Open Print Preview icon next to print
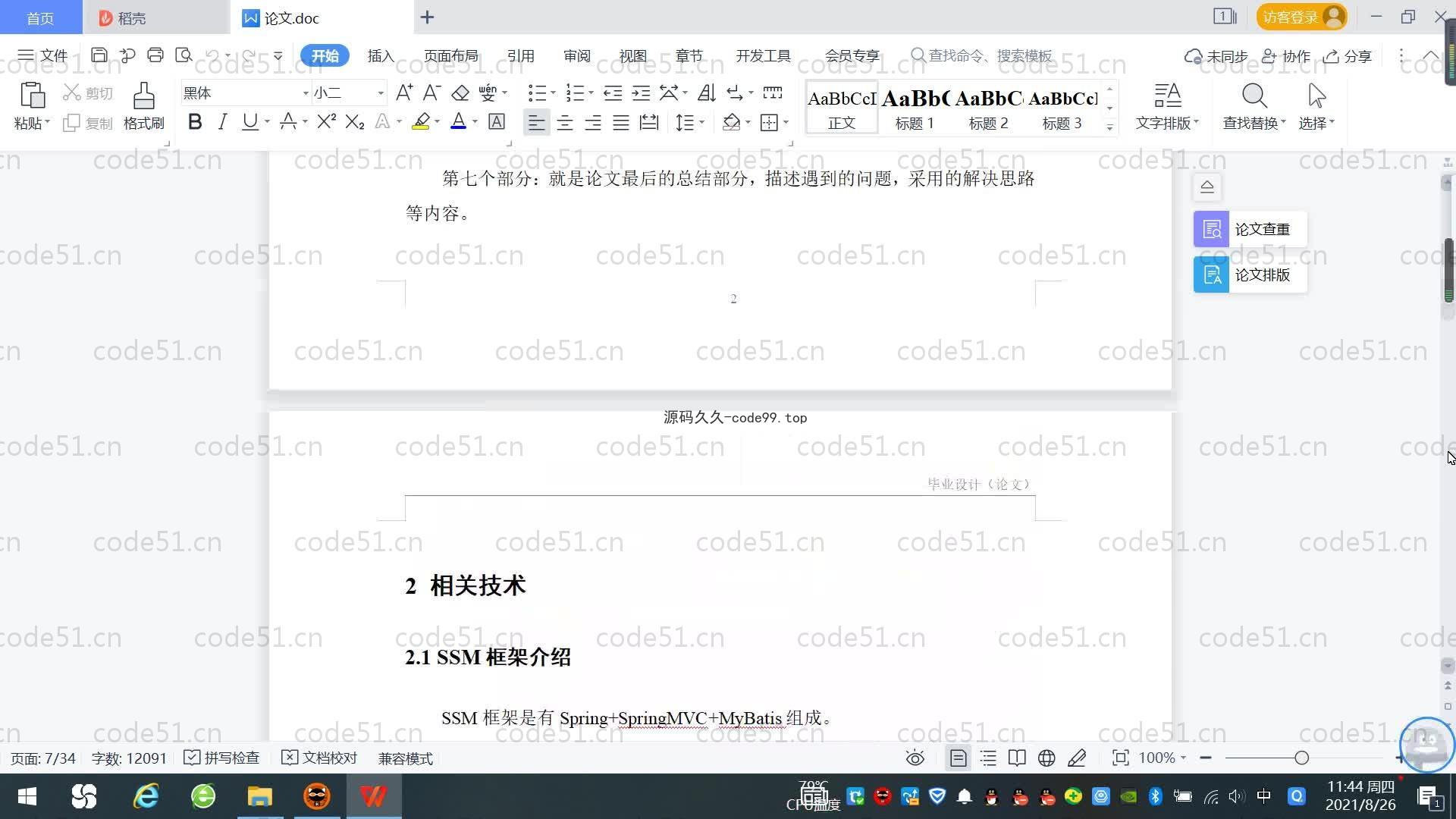 [184, 55]
